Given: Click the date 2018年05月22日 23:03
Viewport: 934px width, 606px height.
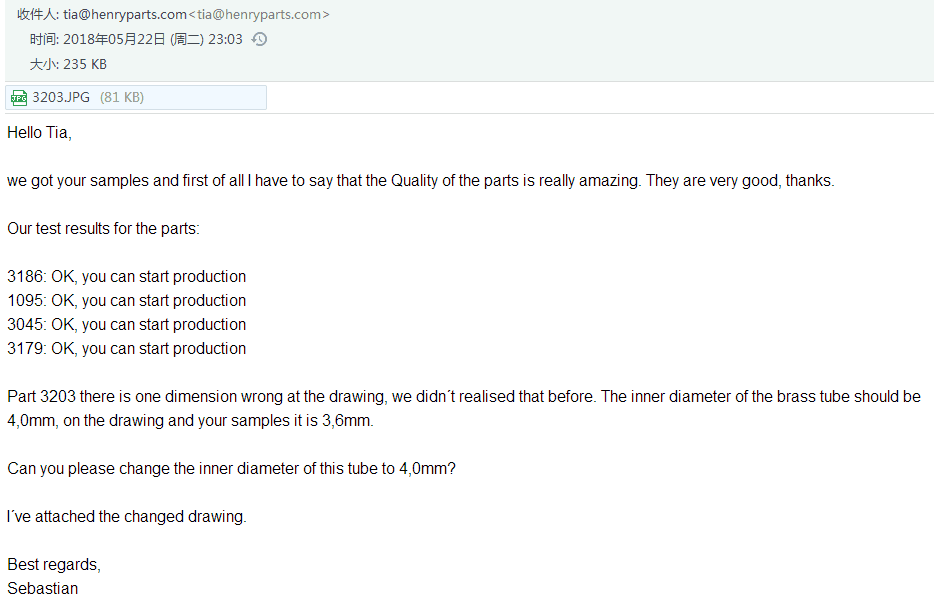Looking at the screenshot, I should coord(152,39).
